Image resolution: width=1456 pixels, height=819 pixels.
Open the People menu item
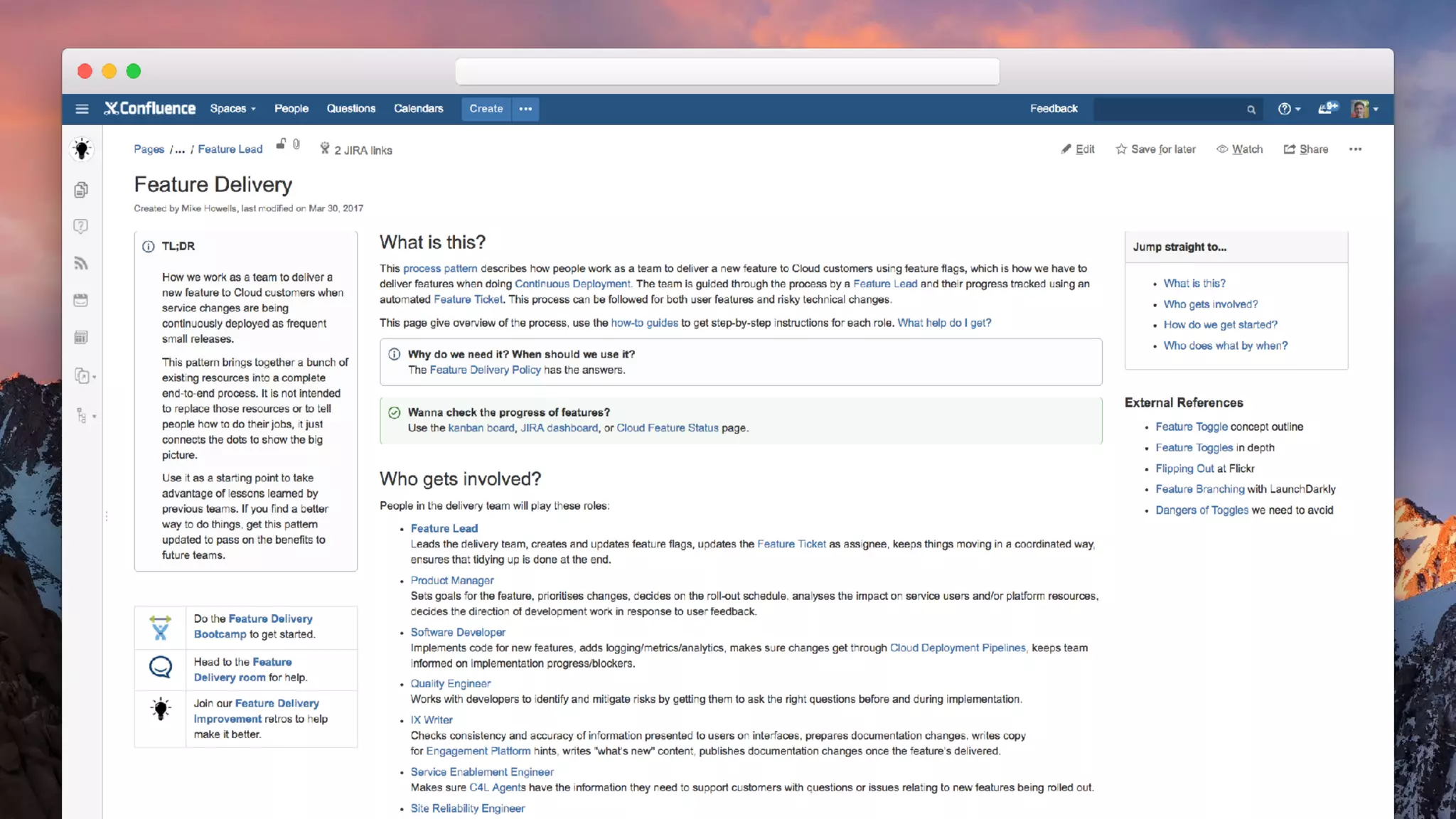click(x=291, y=109)
